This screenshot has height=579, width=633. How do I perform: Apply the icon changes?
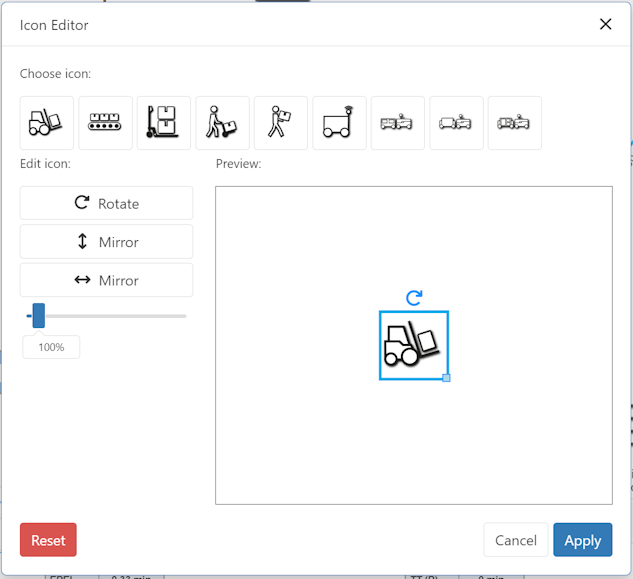click(583, 540)
